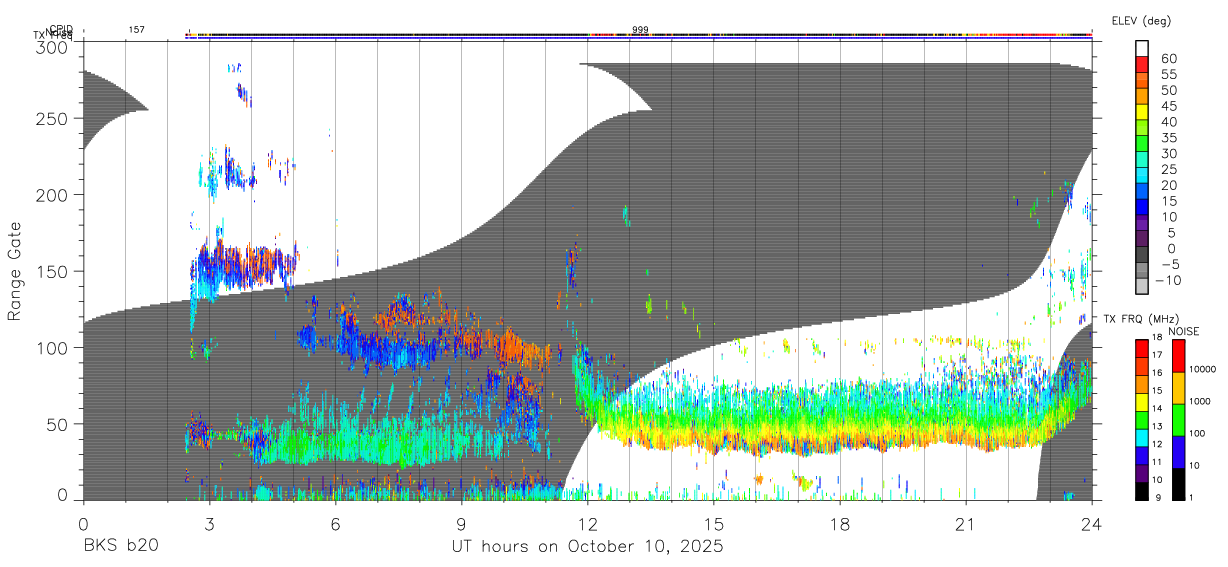Click the white top swatch of the ELEV colorbar
This screenshot has width=1228, height=567.
tap(1142, 49)
